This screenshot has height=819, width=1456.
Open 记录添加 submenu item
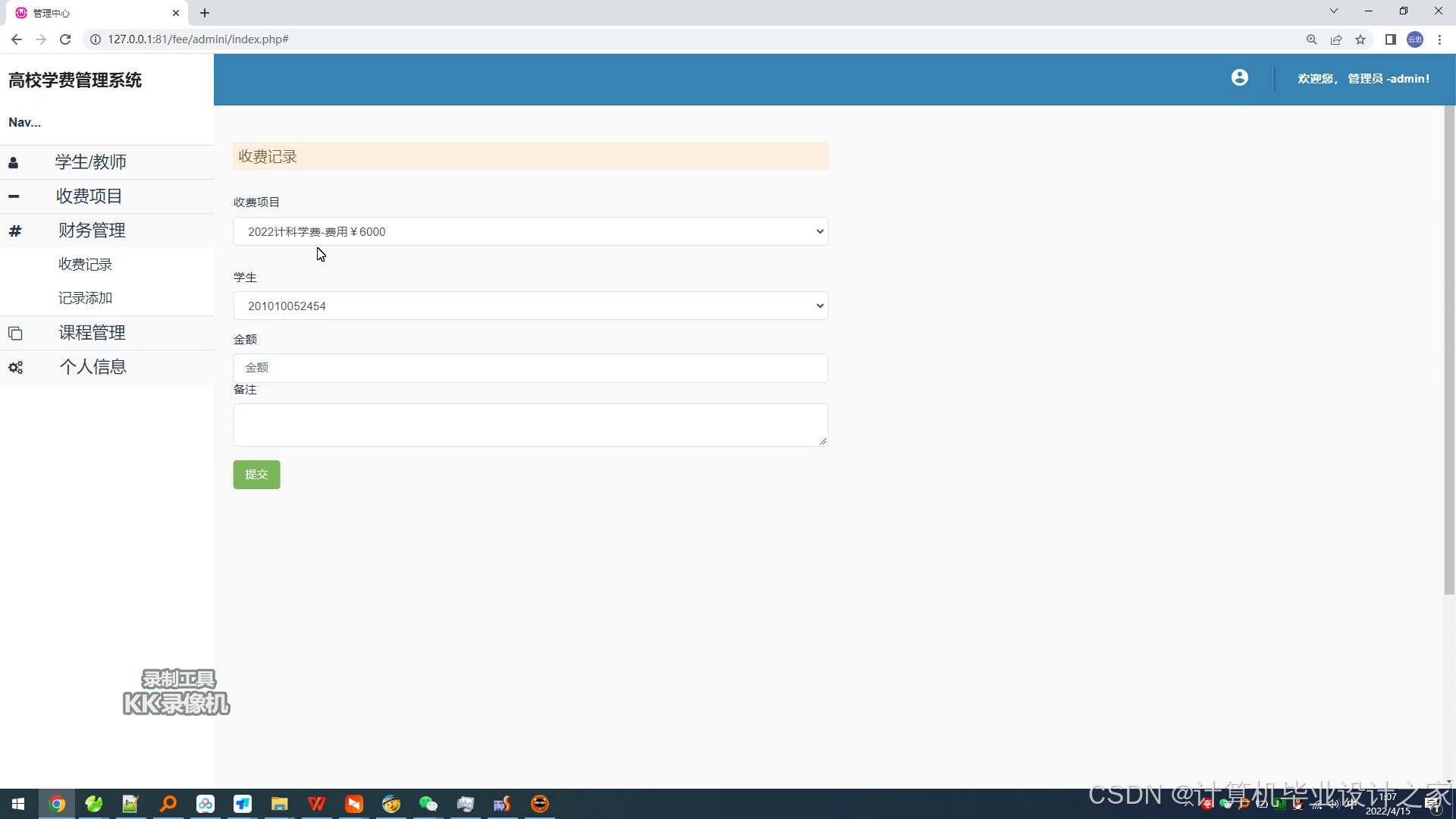coord(85,298)
